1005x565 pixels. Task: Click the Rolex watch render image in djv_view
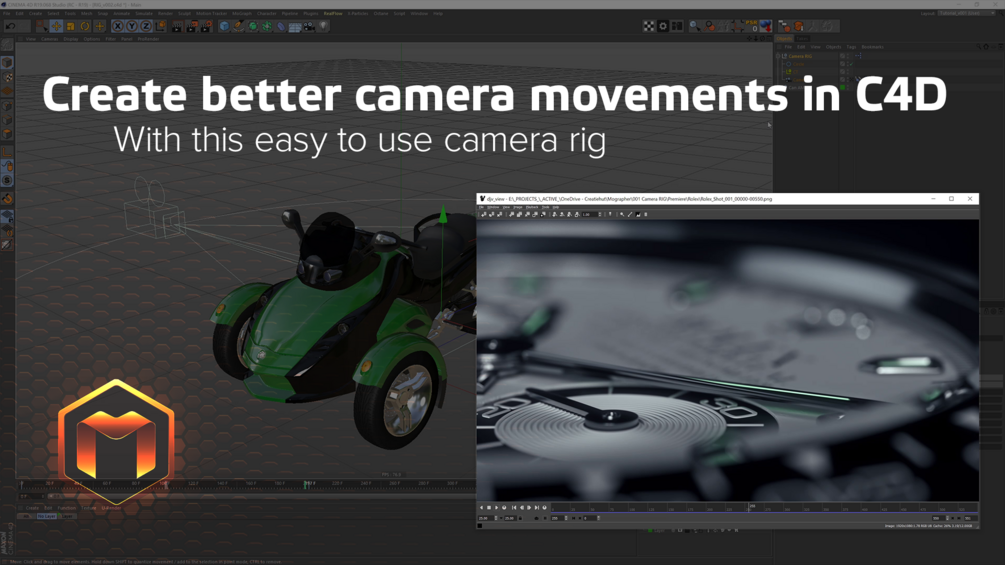click(727, 360)
